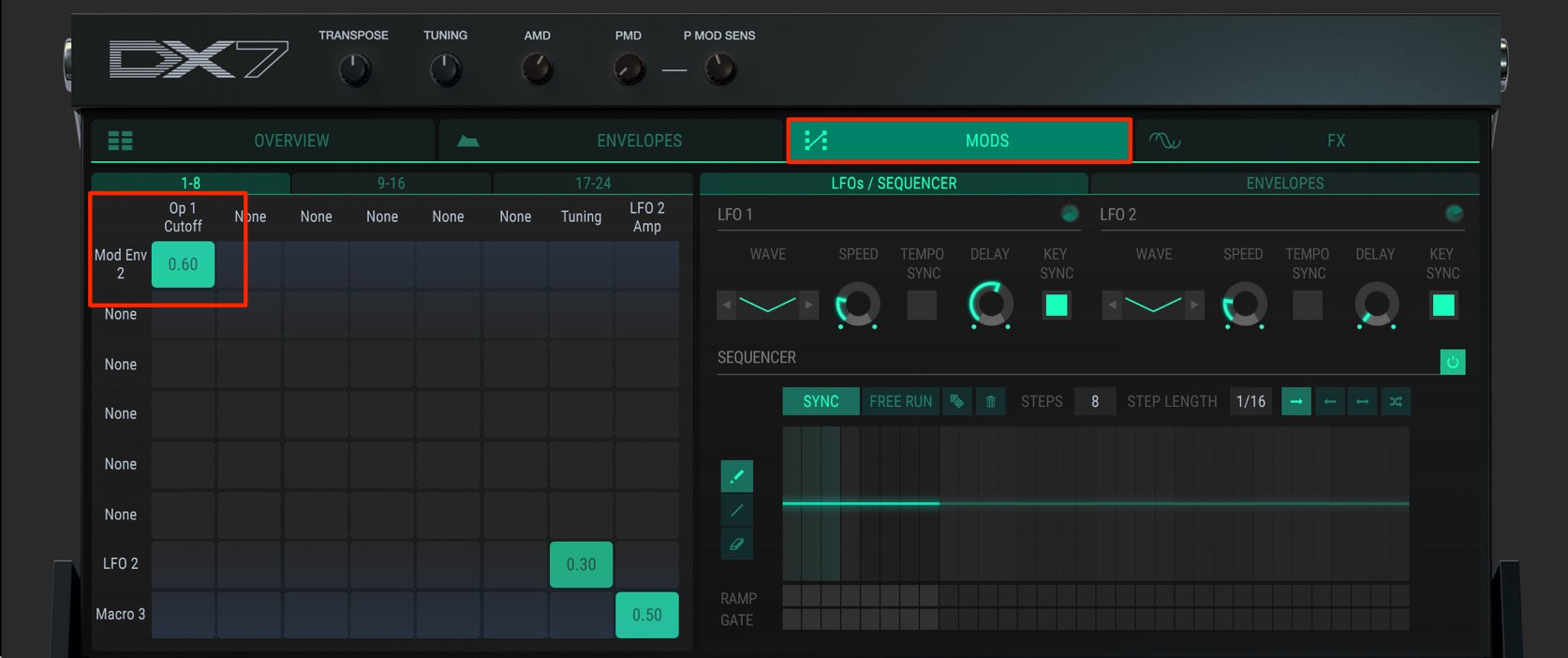
Task: Open the Tuning destination column selector
Action: (x=581, y=217)
